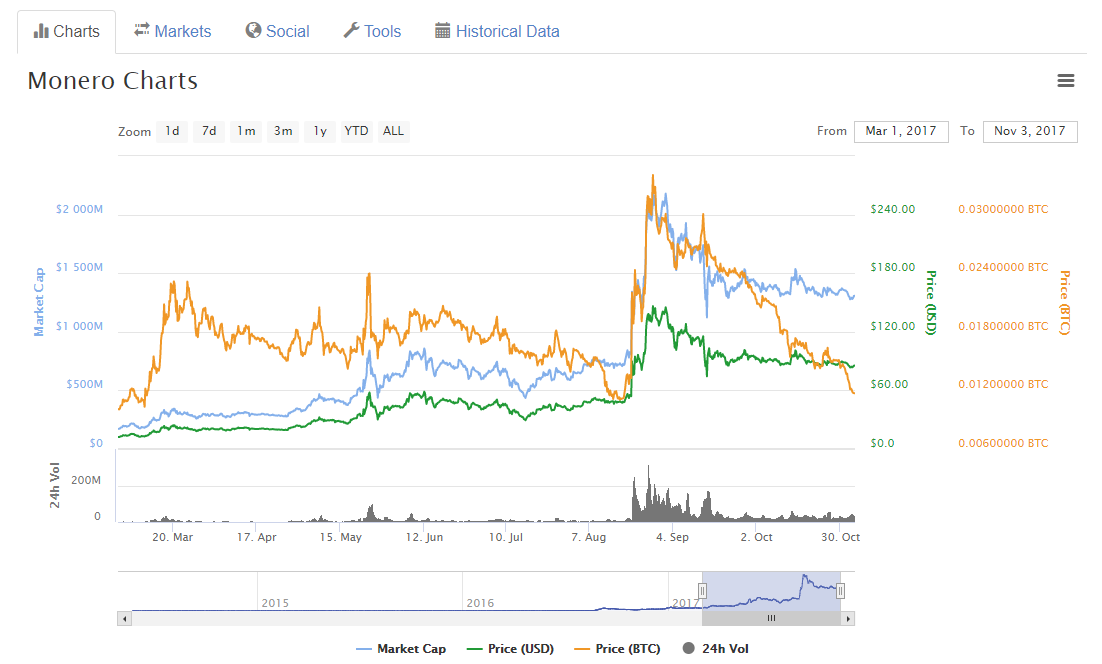The image size is (1102, 664).
Task: Click the calendar icon beside Historical Data
Action: point(442,30)
